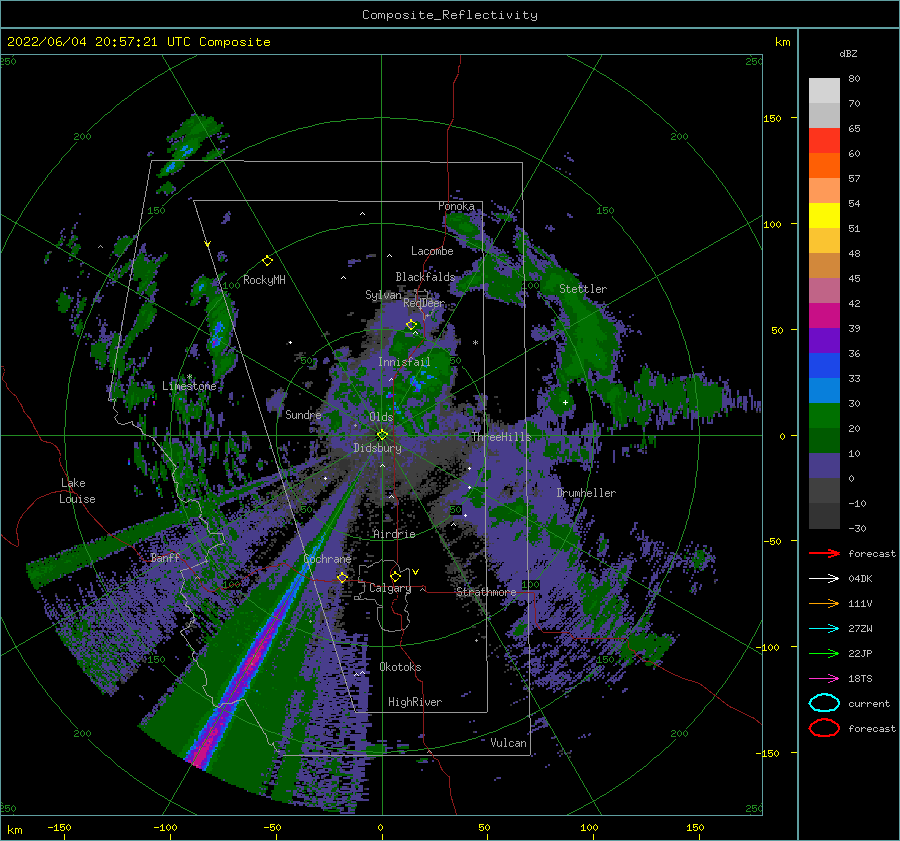Click the blue 33-36 dBZ swatch
The image size is (900, 841).
tap(824, 365)
